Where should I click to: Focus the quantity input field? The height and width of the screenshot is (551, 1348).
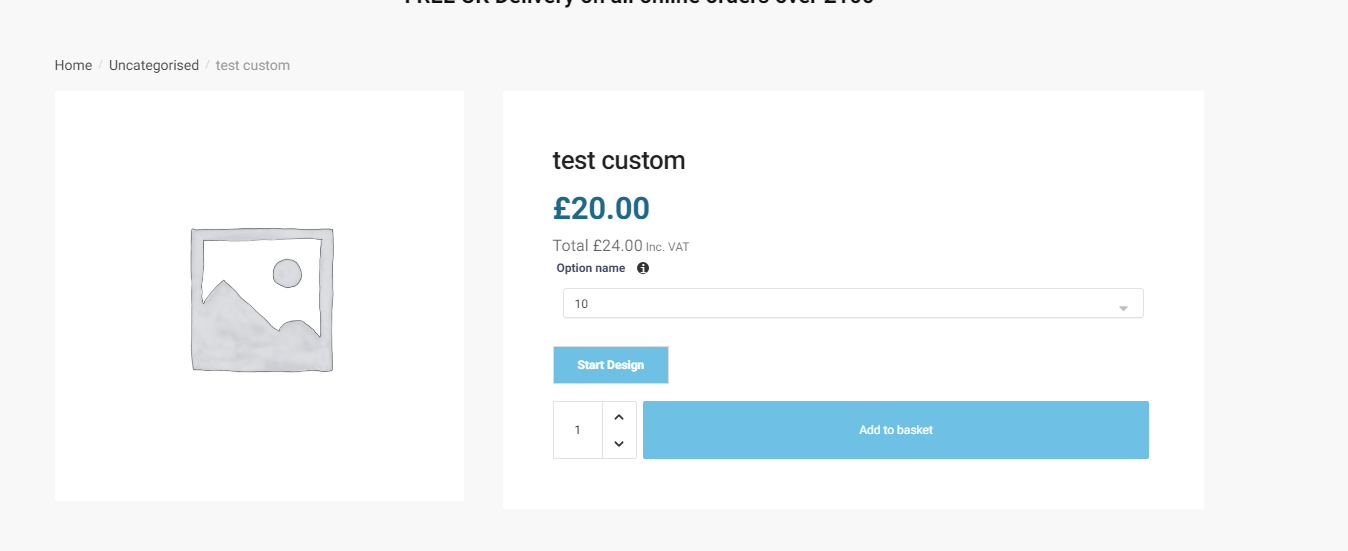point(578,430)
